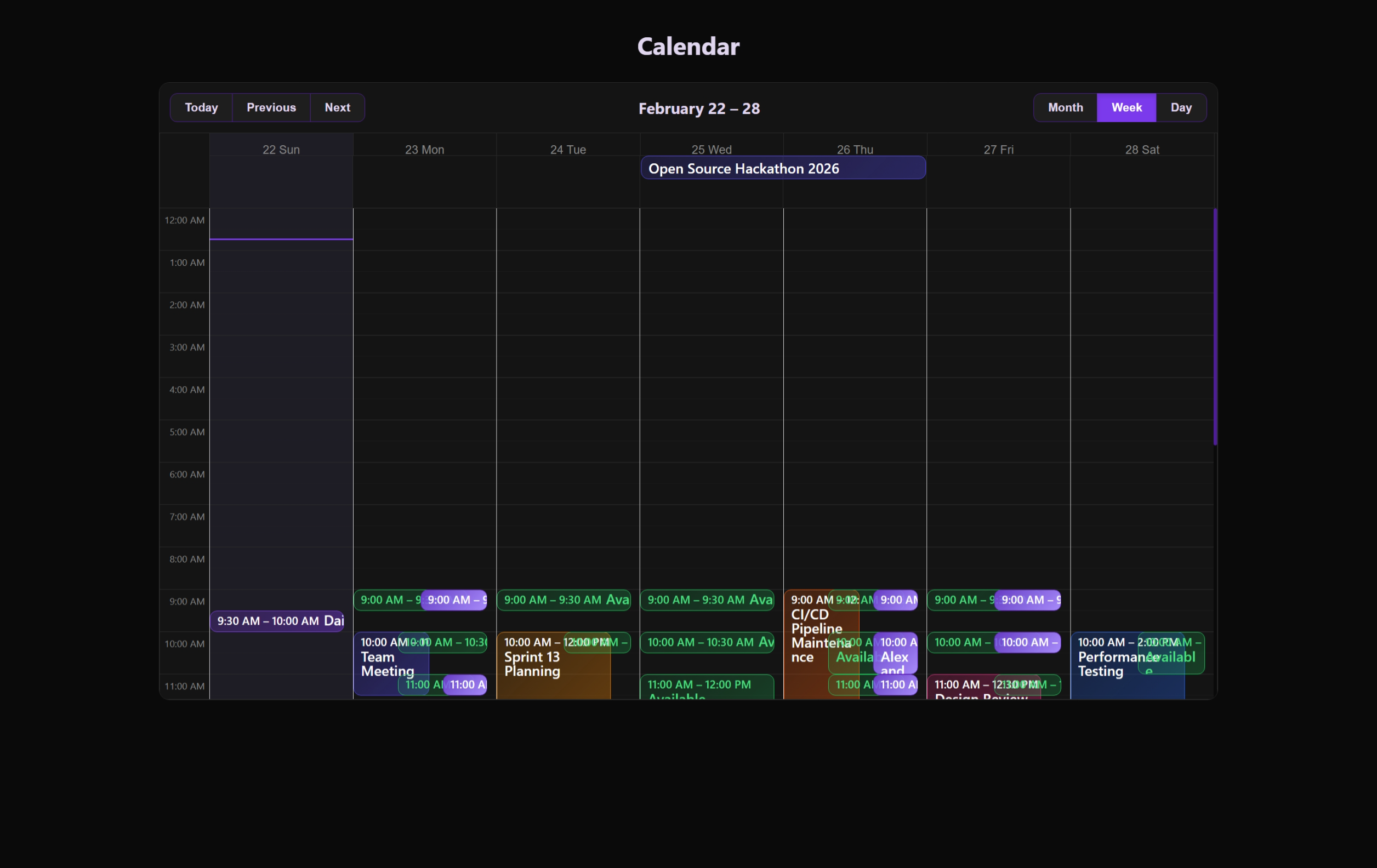Click the Next button
This screenshot has height=868, width=1377.
tap(337, 107)
